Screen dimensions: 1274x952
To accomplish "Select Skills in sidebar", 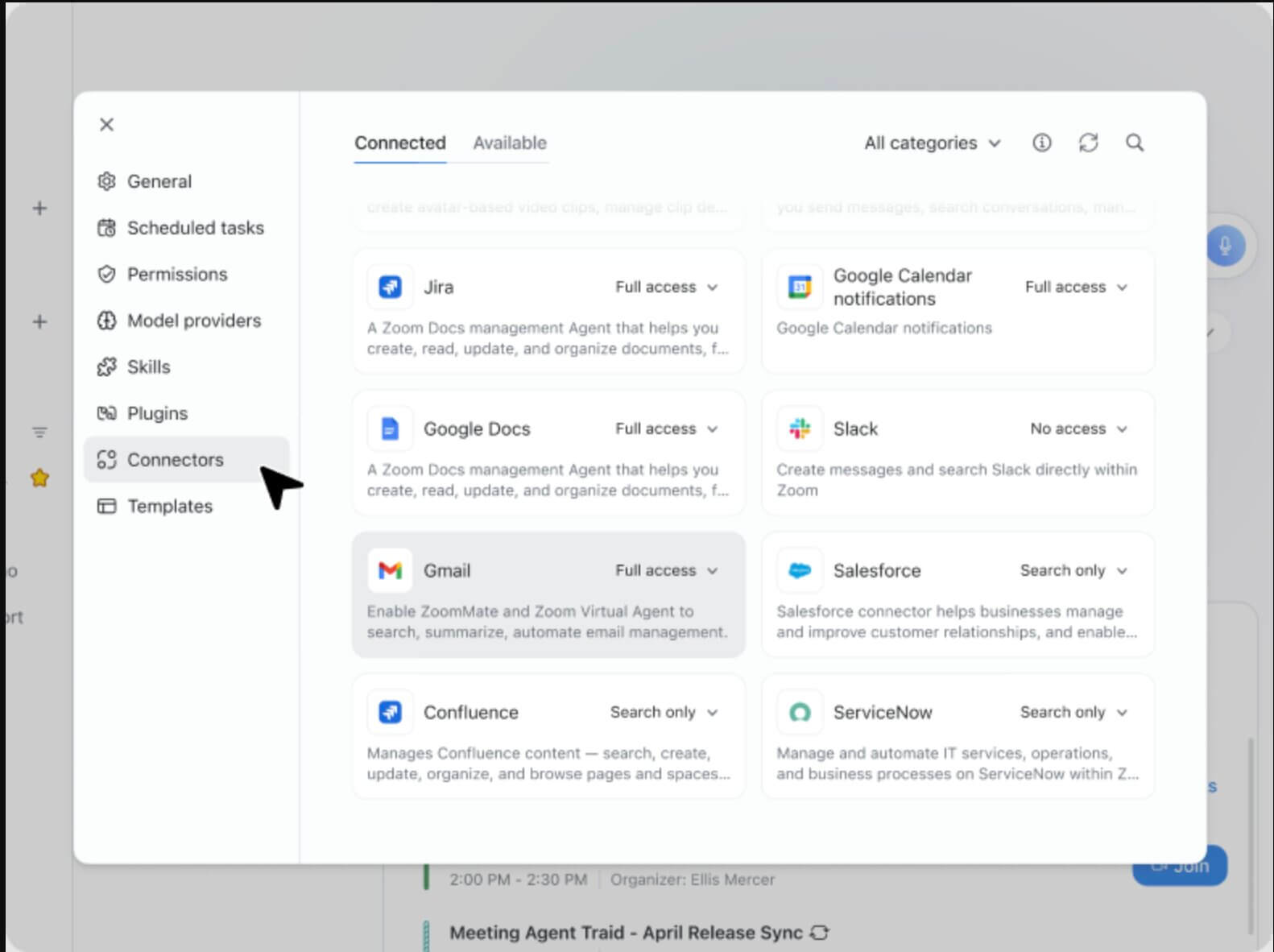I will click(186, 367).
